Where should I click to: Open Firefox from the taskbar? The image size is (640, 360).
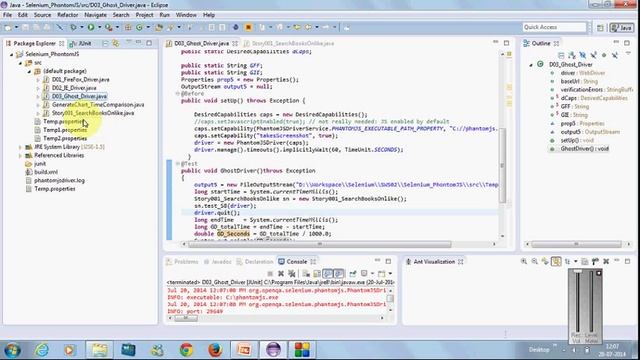tap(215, 350)
